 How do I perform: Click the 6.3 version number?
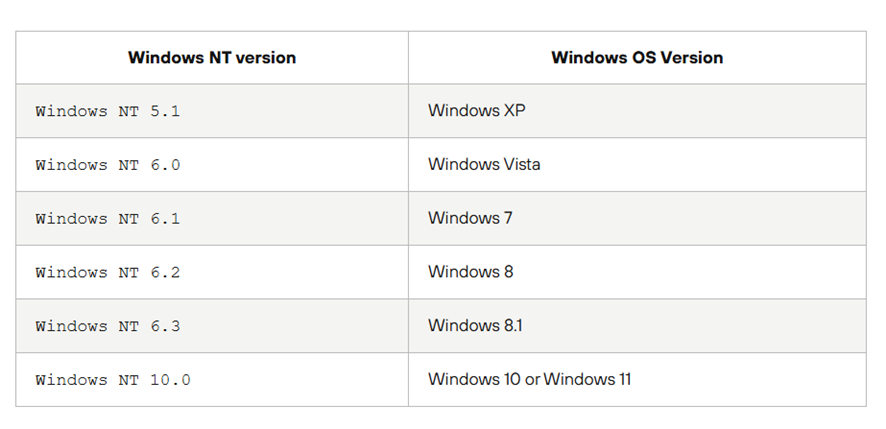click(x=165, y=326)
